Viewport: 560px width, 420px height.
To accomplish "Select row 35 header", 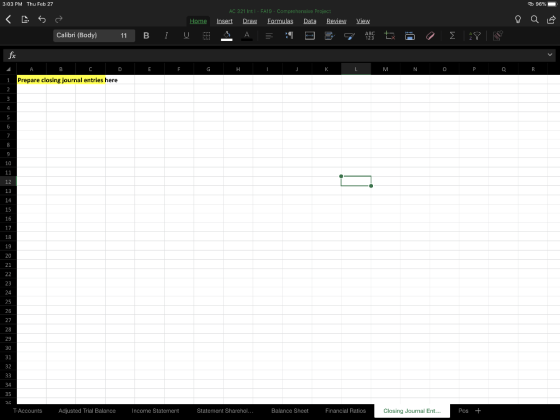I will point(8,394).
